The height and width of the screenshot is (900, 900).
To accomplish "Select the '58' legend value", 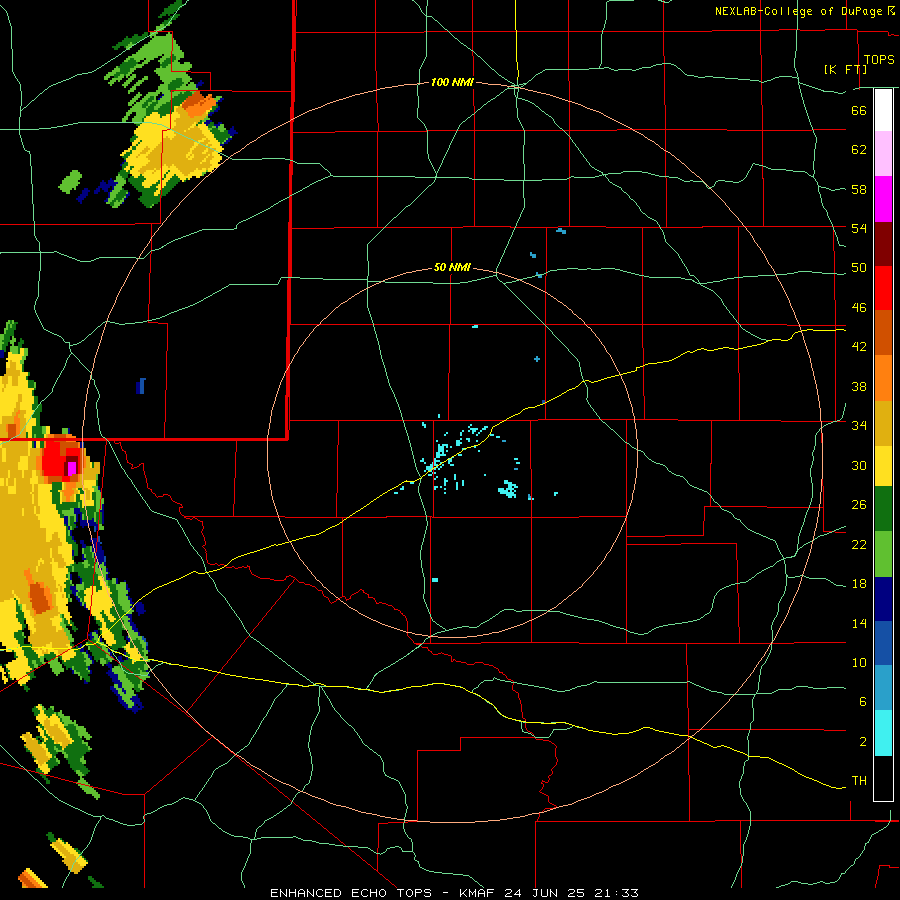I will tap(859, 189).
